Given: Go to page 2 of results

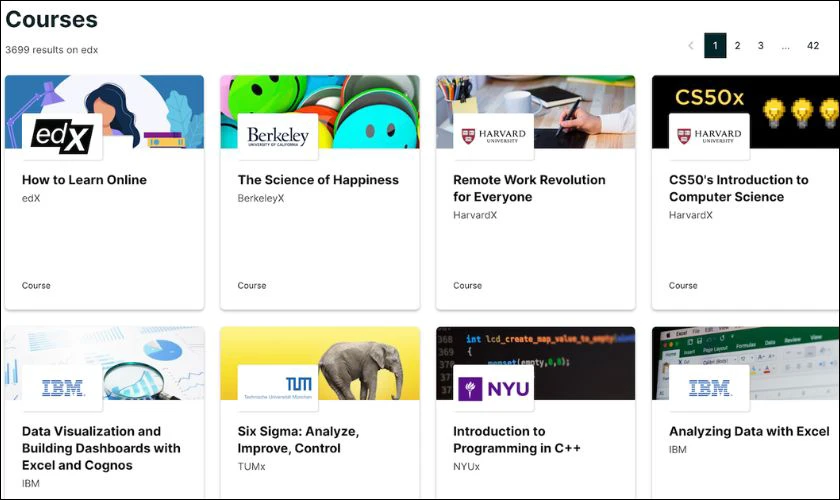Looking at the screenshot, I should point(738,46).
